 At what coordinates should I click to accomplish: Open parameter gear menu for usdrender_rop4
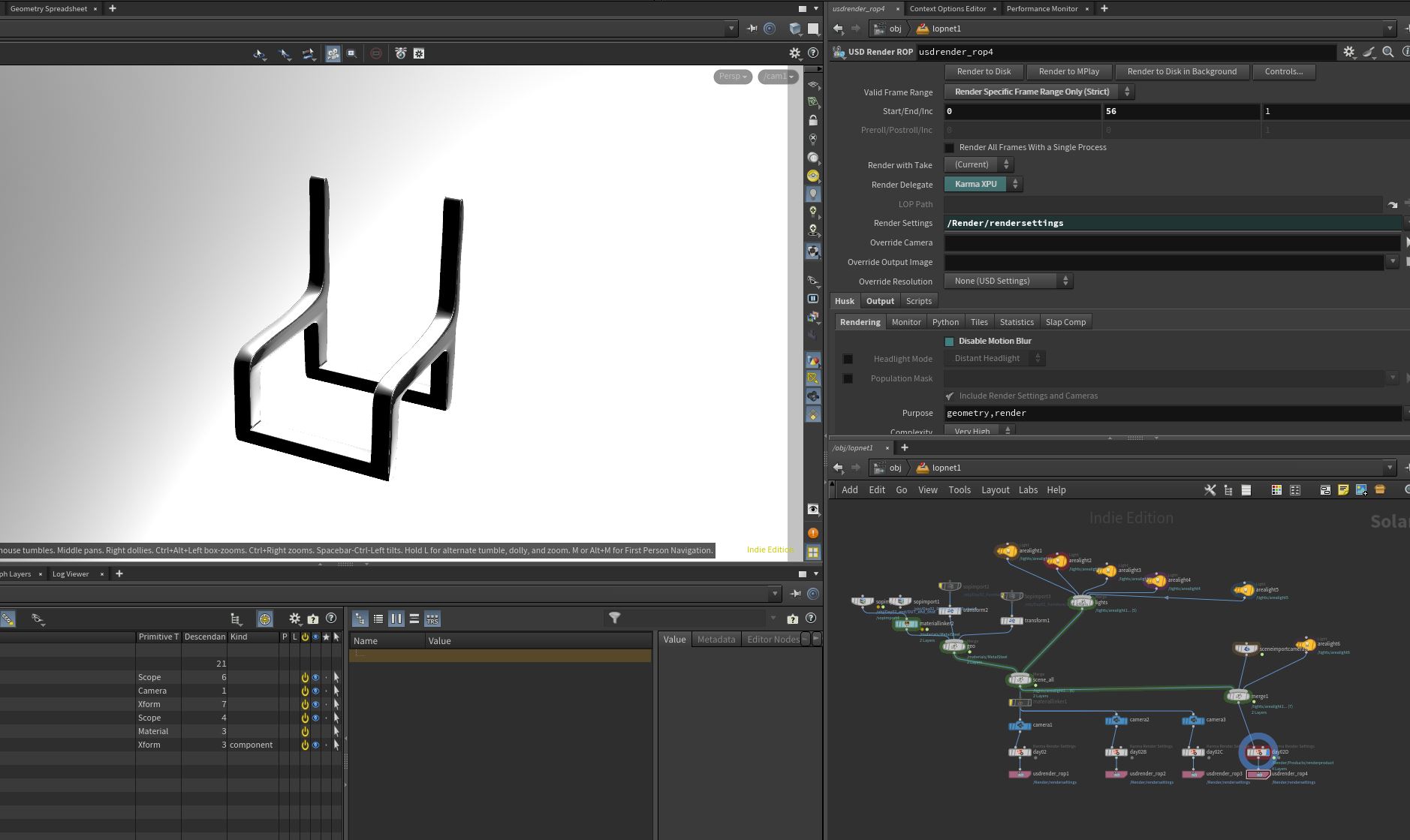(x=1349, y=52)
